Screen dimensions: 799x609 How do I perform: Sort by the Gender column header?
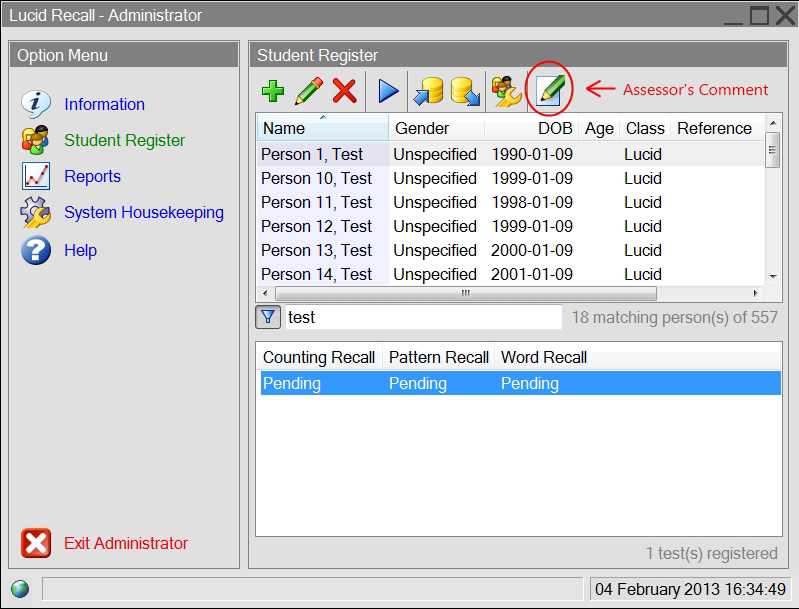(x=436, y=128)
